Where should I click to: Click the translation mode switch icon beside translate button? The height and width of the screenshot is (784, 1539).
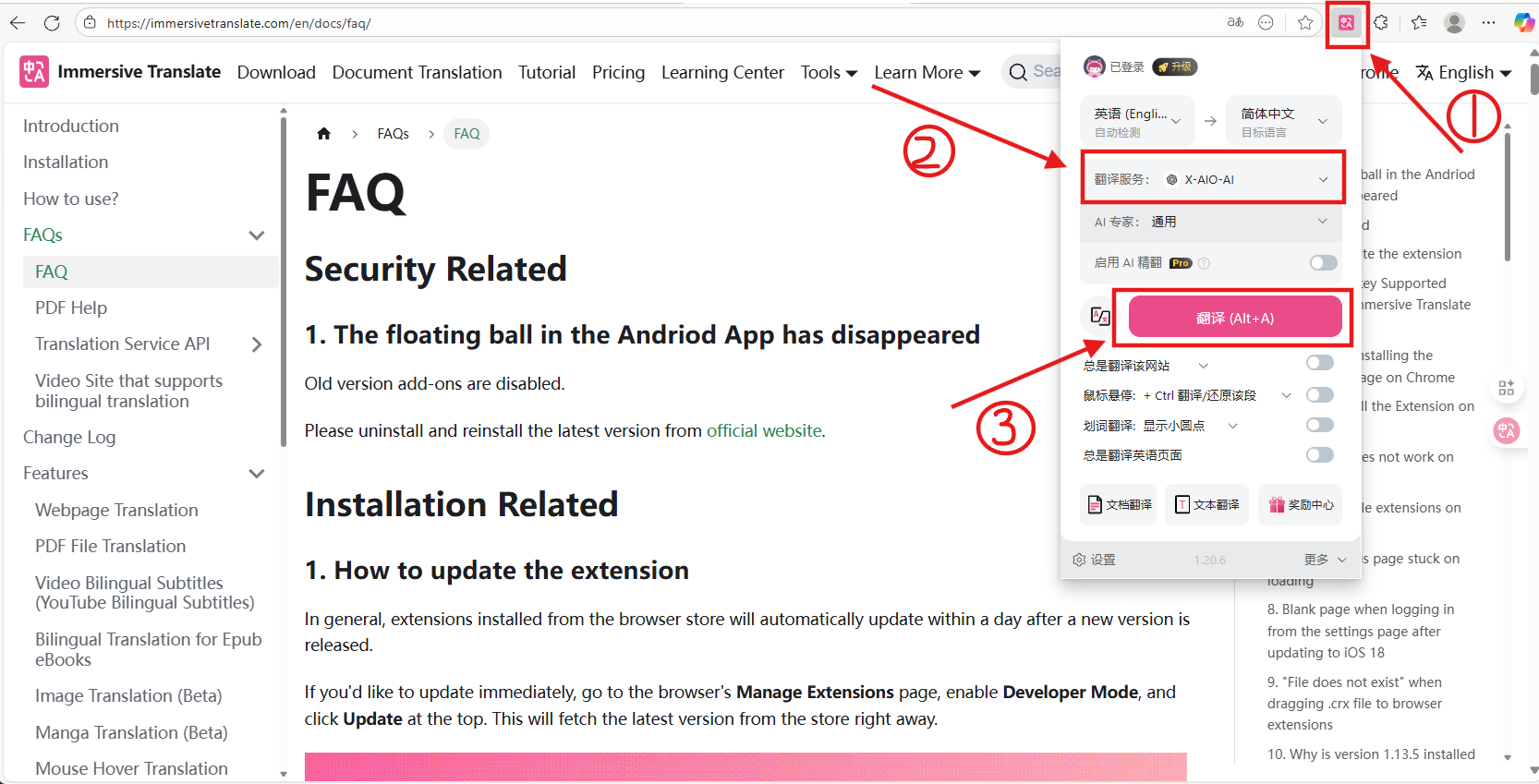tap(1100, 317)
